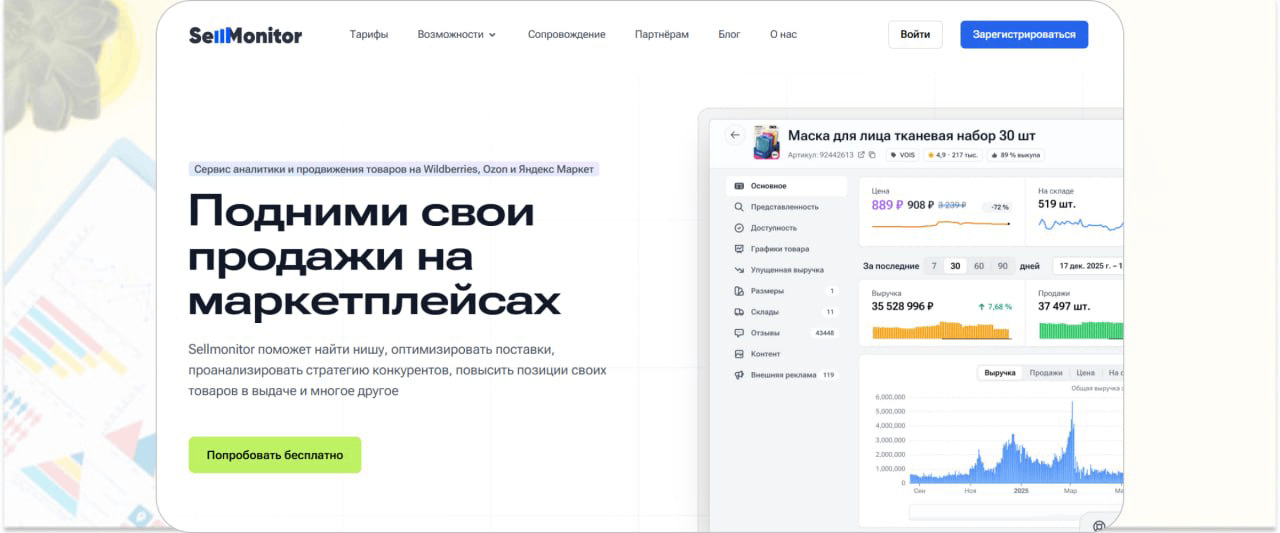1280x533 pixels.
Task: Open the Сопровождение menu item
Action: pyautogui.click(x=567, y=35)
